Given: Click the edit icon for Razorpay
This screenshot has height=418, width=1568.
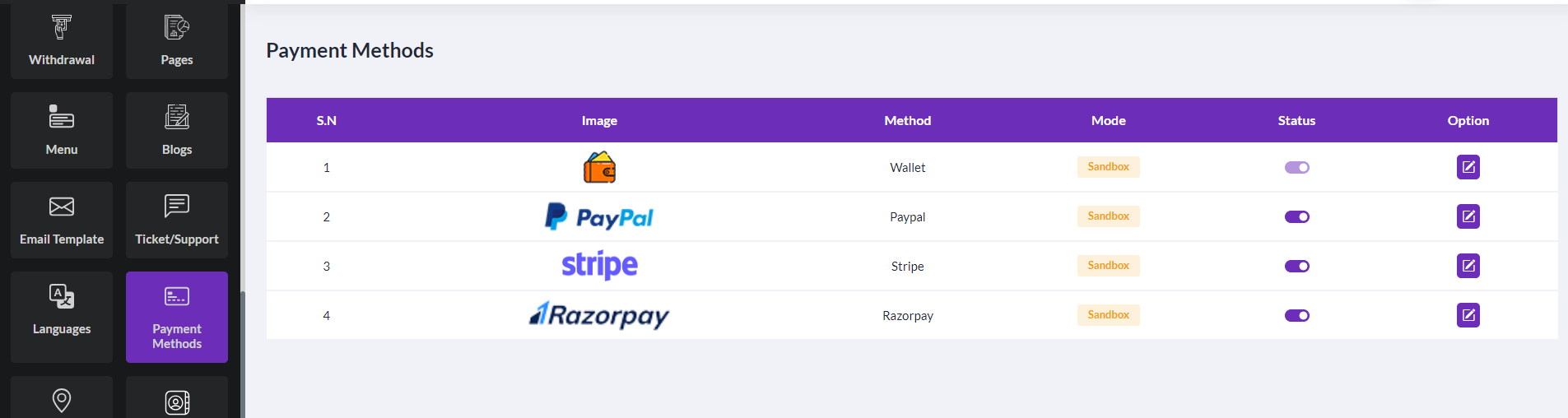Looking at the screenshot, I should pyautogui.click(x=1468, y=315).
